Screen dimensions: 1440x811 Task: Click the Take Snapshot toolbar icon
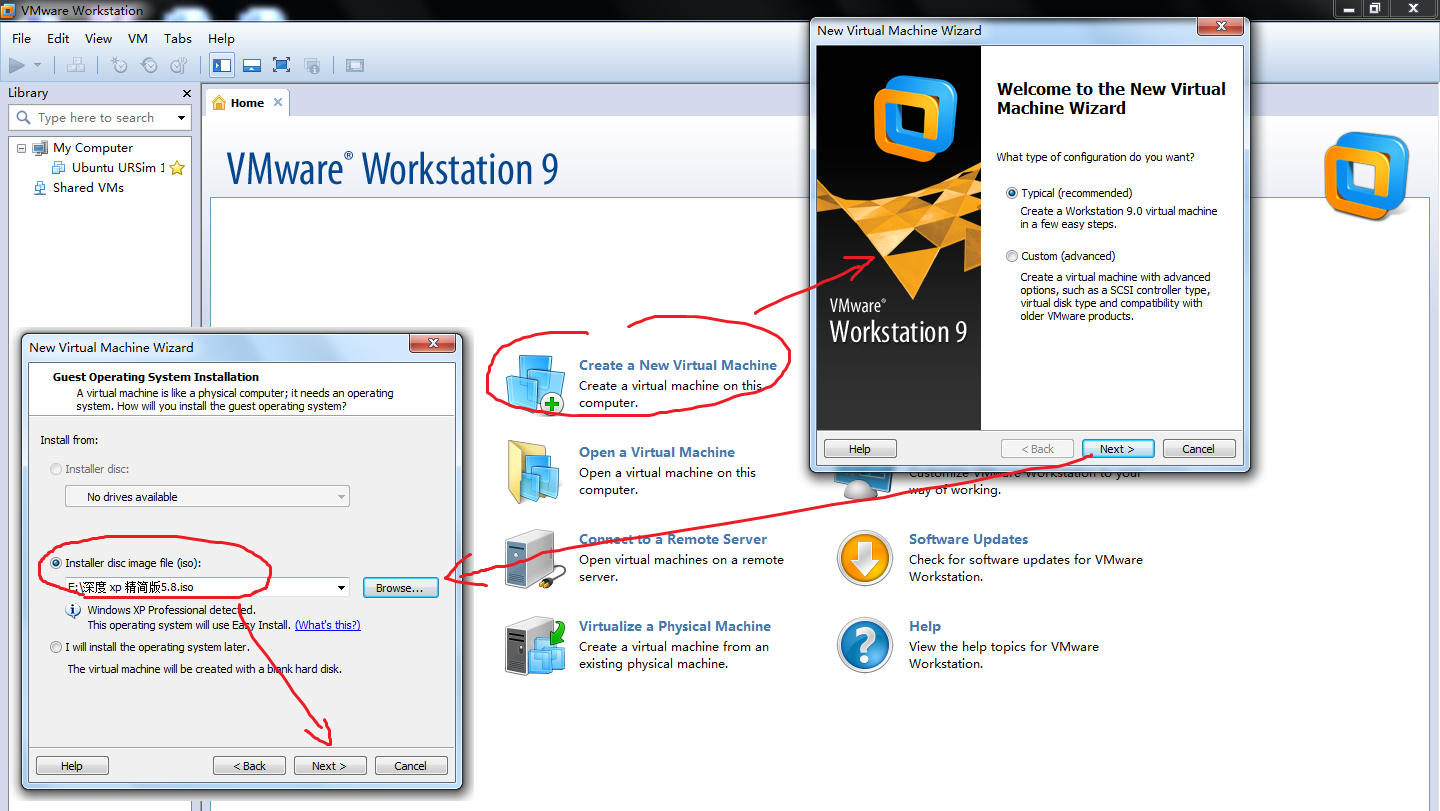[119, 65]
